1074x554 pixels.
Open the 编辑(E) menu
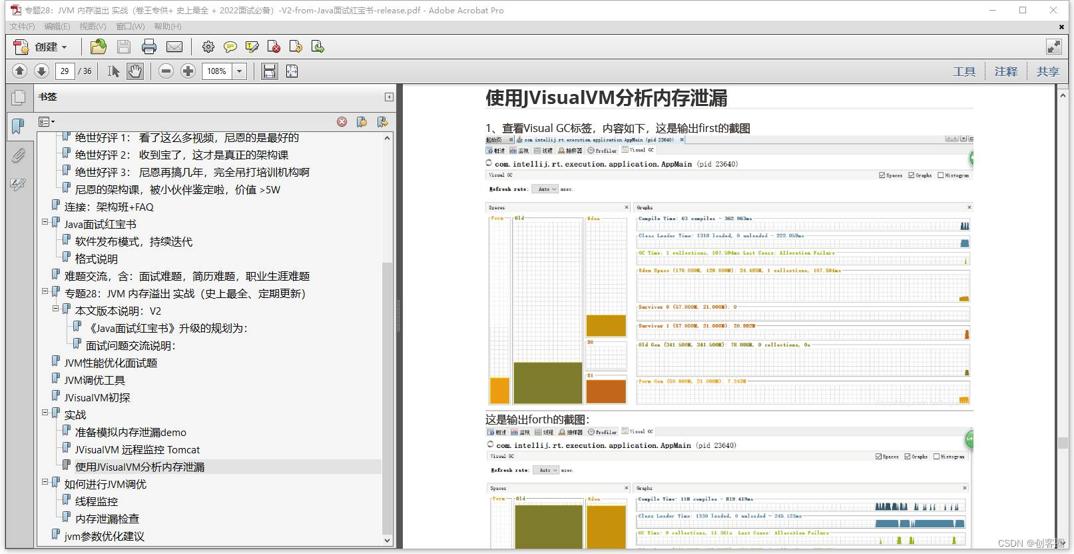pyautogui.click(x=57, y=26)
